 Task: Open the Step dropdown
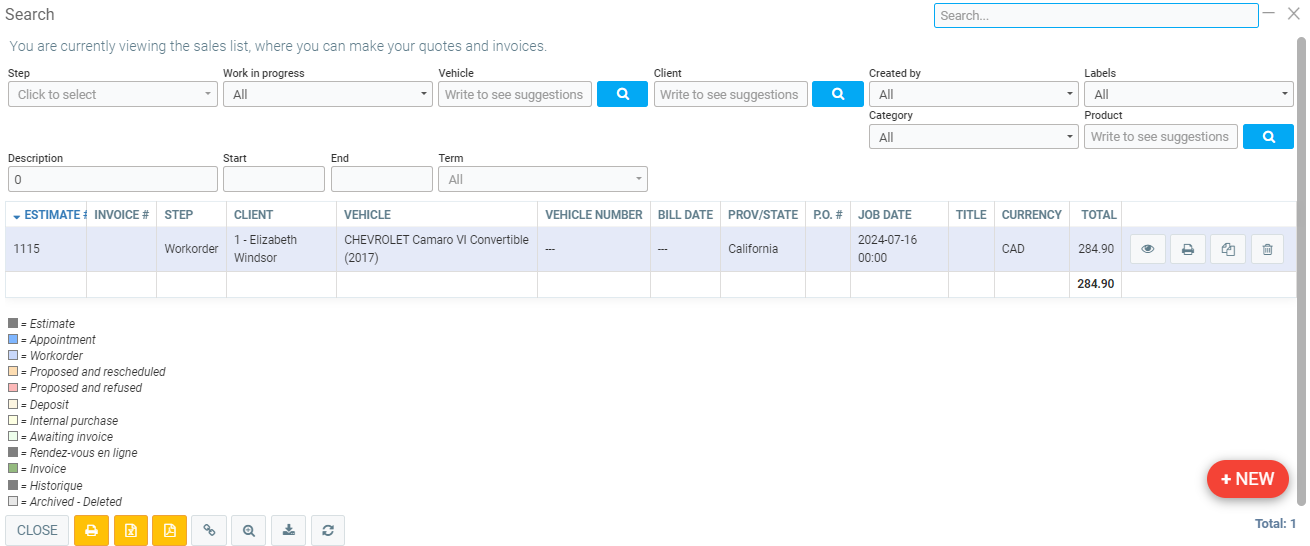pyautogui.click(x=112, y=94)
